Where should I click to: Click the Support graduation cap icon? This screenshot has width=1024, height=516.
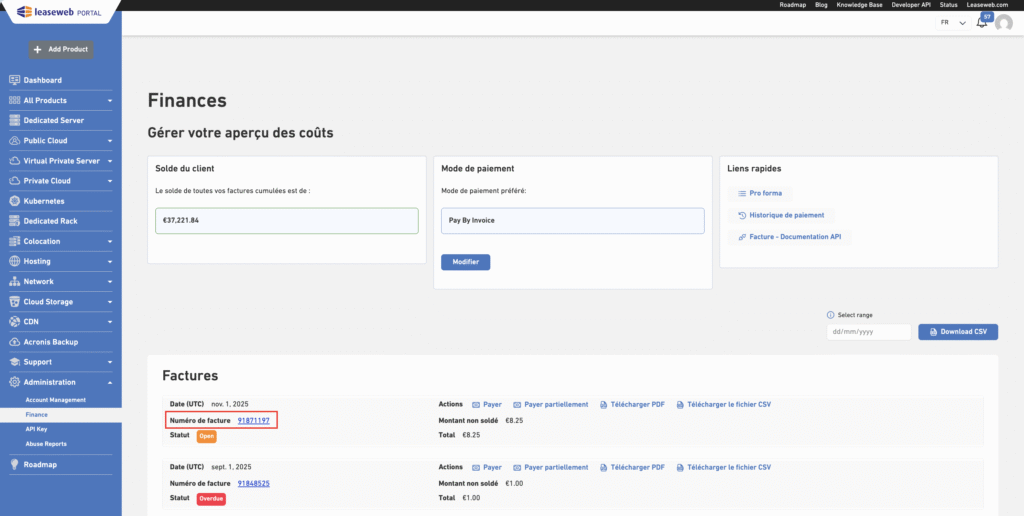pos(14,362)
